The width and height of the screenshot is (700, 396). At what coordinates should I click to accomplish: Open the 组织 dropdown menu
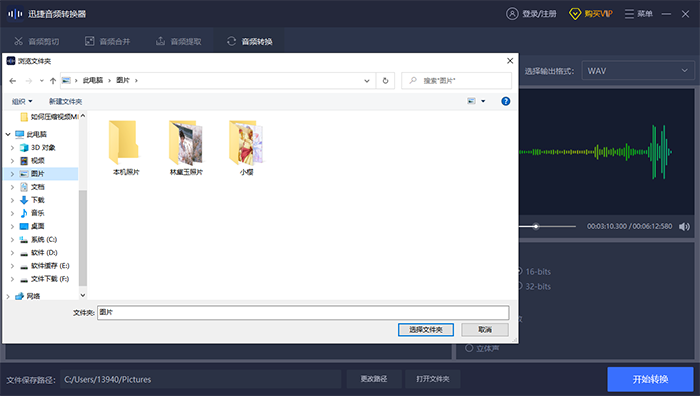(22, 101)
